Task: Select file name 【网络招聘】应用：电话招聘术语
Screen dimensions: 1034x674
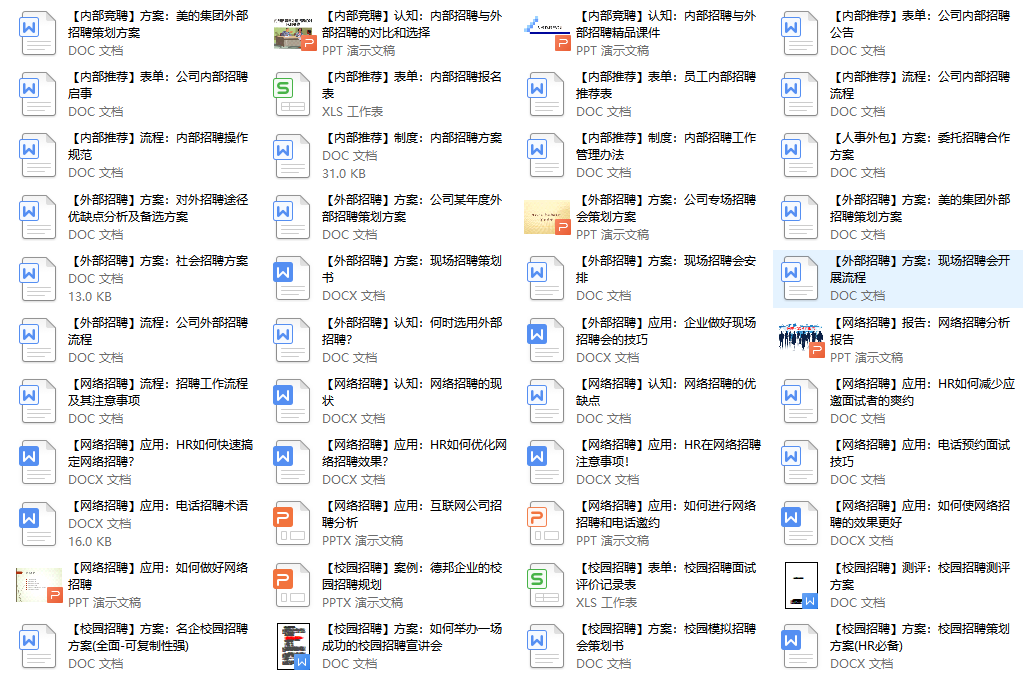Action: pos(158,506)
